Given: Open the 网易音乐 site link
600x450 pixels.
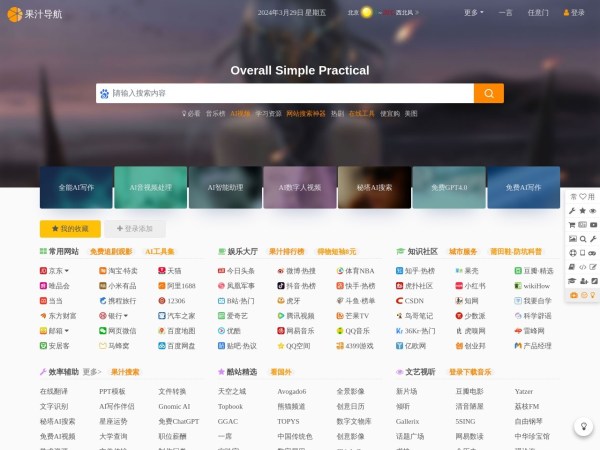Looking at the screenshot, I should pos(296,331).
